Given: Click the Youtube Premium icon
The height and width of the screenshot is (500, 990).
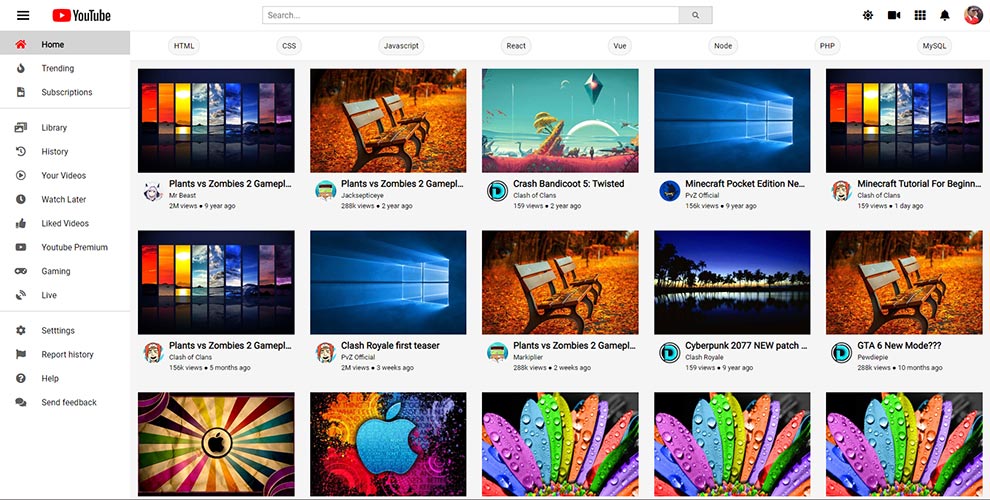Looking at the screenshot, I should click(21, 247).
